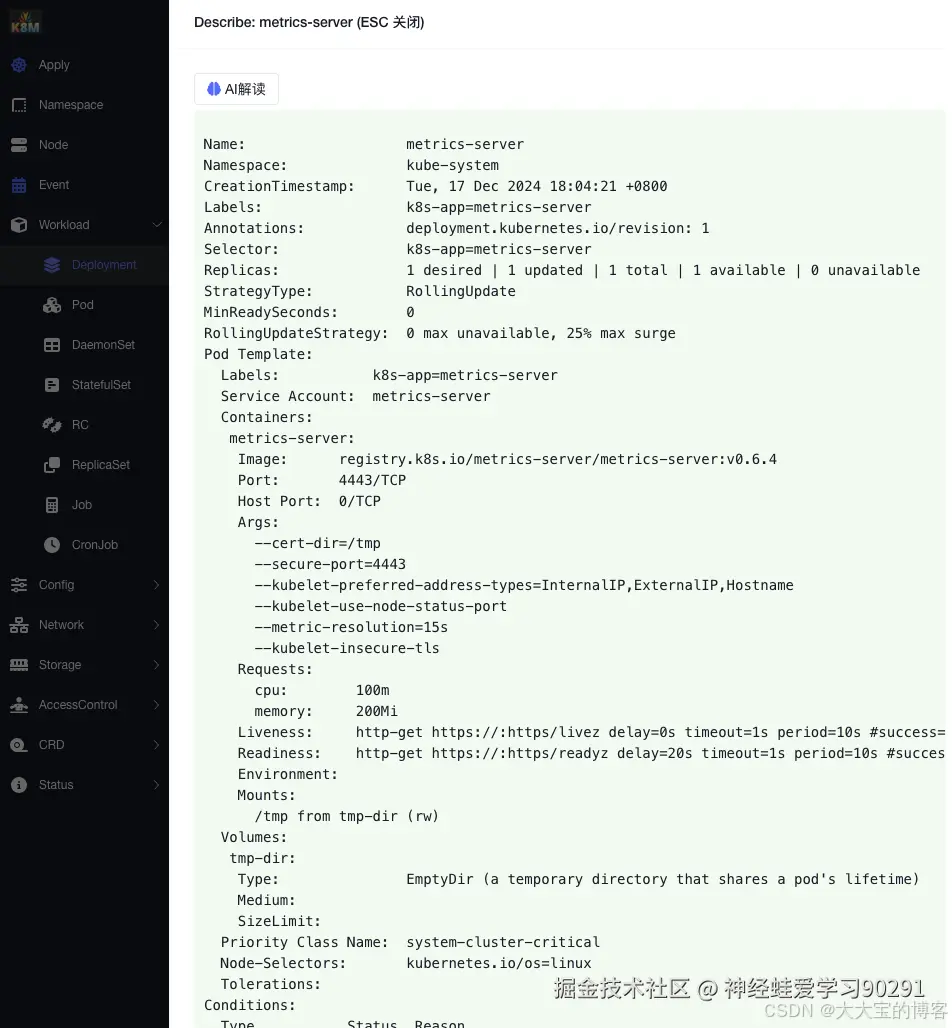952x1028 pixels.
Task: Click the Workload cube icon
Action: (19, 225)
